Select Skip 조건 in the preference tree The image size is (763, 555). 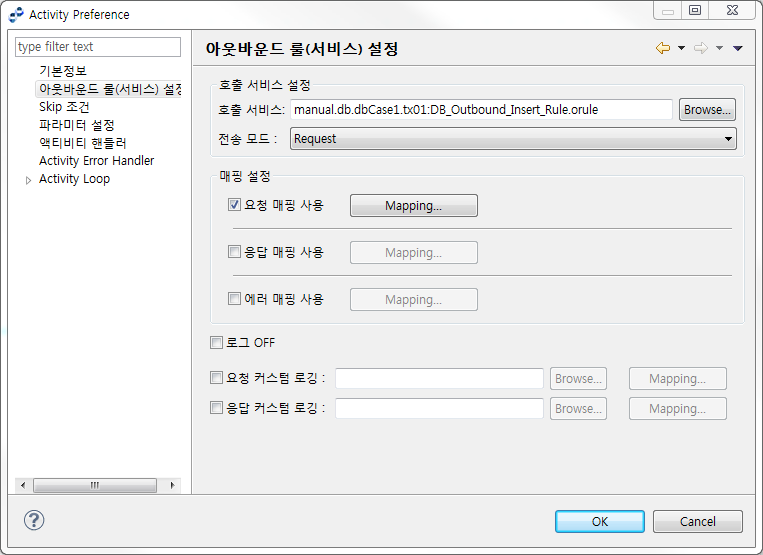(64, 107)
